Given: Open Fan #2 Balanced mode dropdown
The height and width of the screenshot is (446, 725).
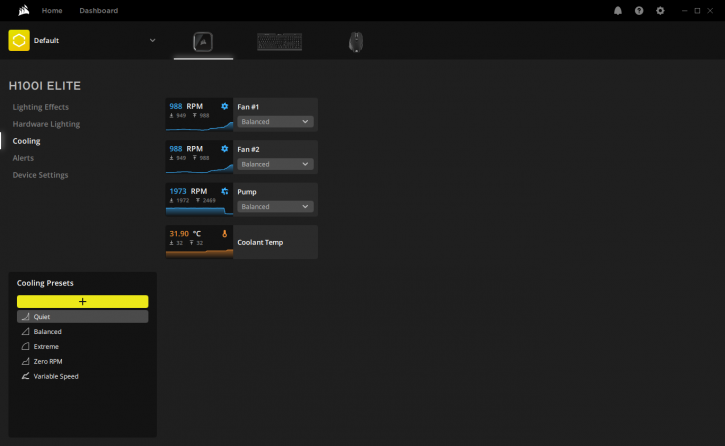Looking at the screenshot, I should (275, 164).
